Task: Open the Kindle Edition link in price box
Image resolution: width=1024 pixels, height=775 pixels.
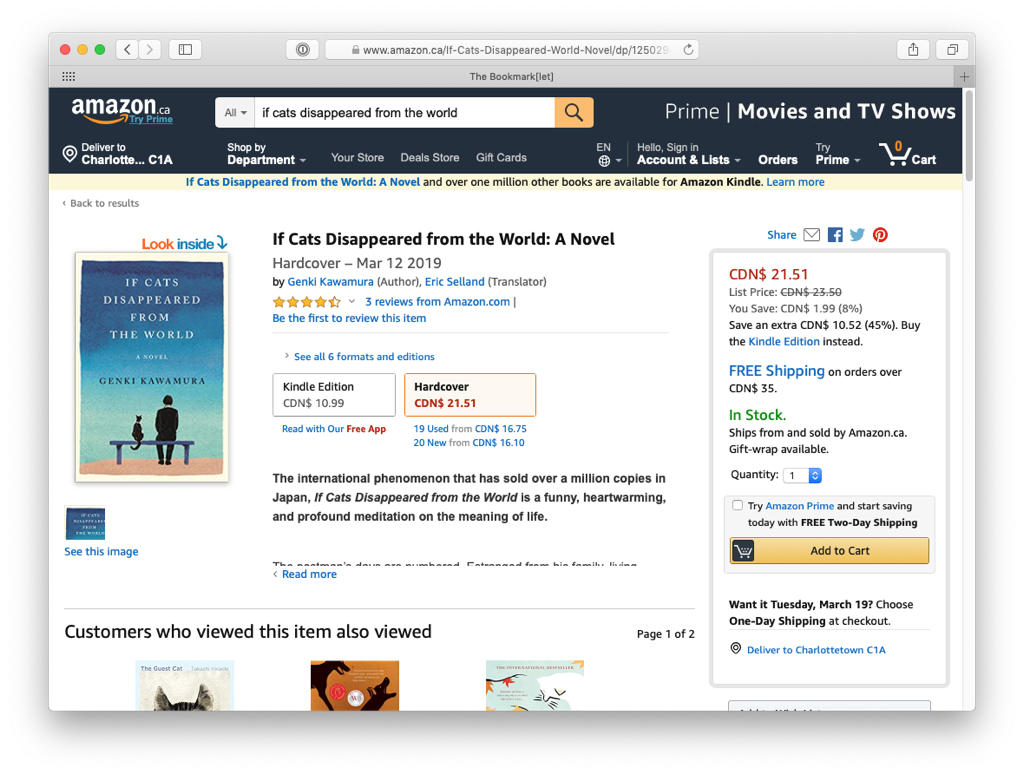Action: pos(784,341)
